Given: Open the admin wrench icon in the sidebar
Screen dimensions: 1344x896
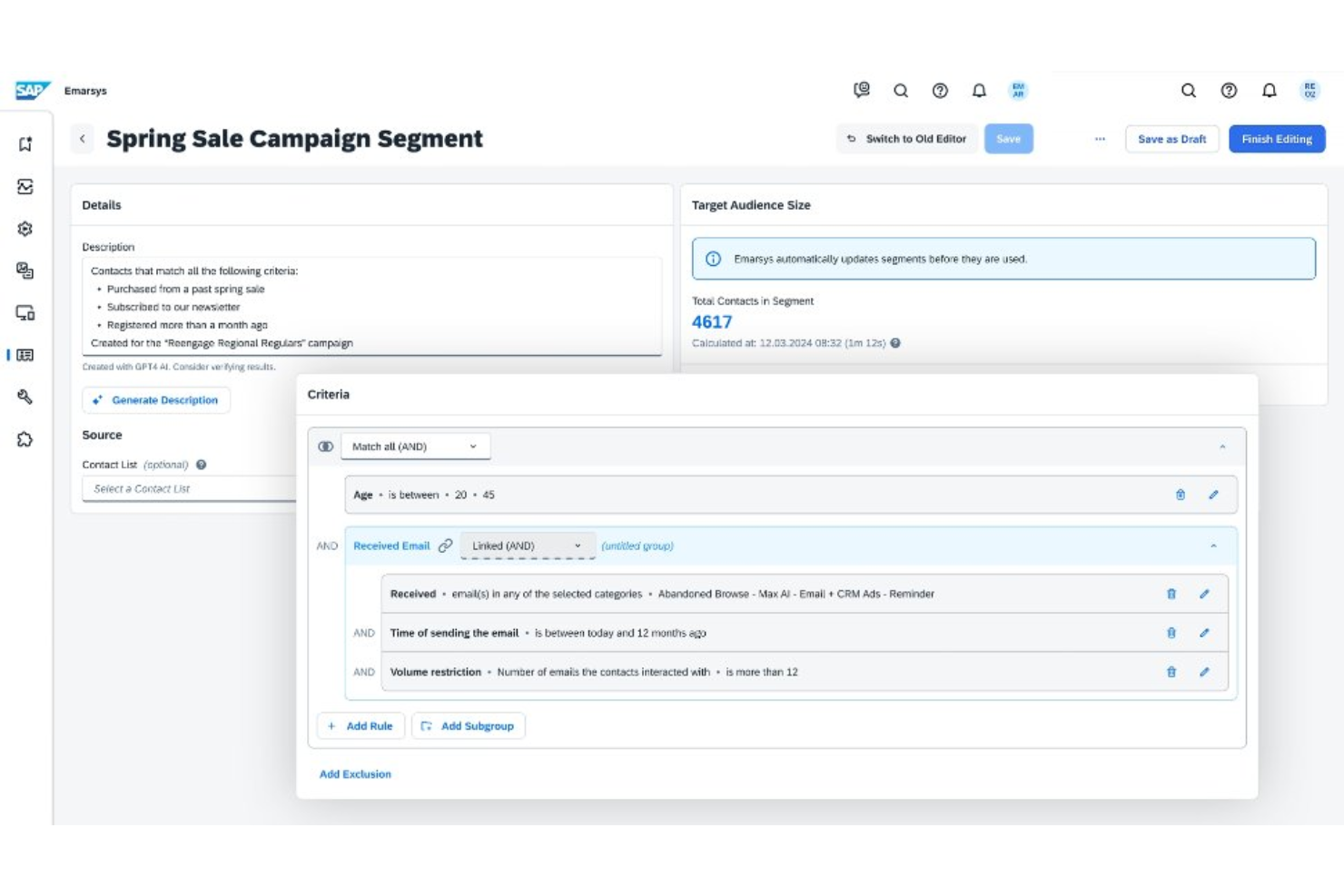Looking at the screenshot, I should tap(26, 397).
